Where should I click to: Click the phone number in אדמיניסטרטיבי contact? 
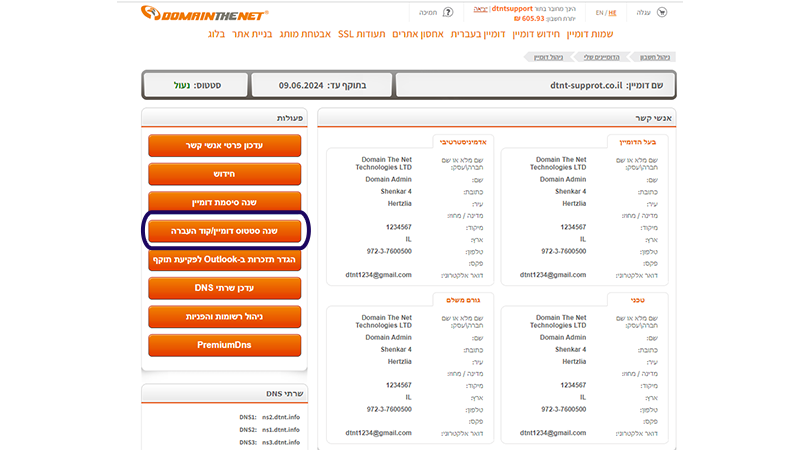pyautogui.click(x=389, y=252)
